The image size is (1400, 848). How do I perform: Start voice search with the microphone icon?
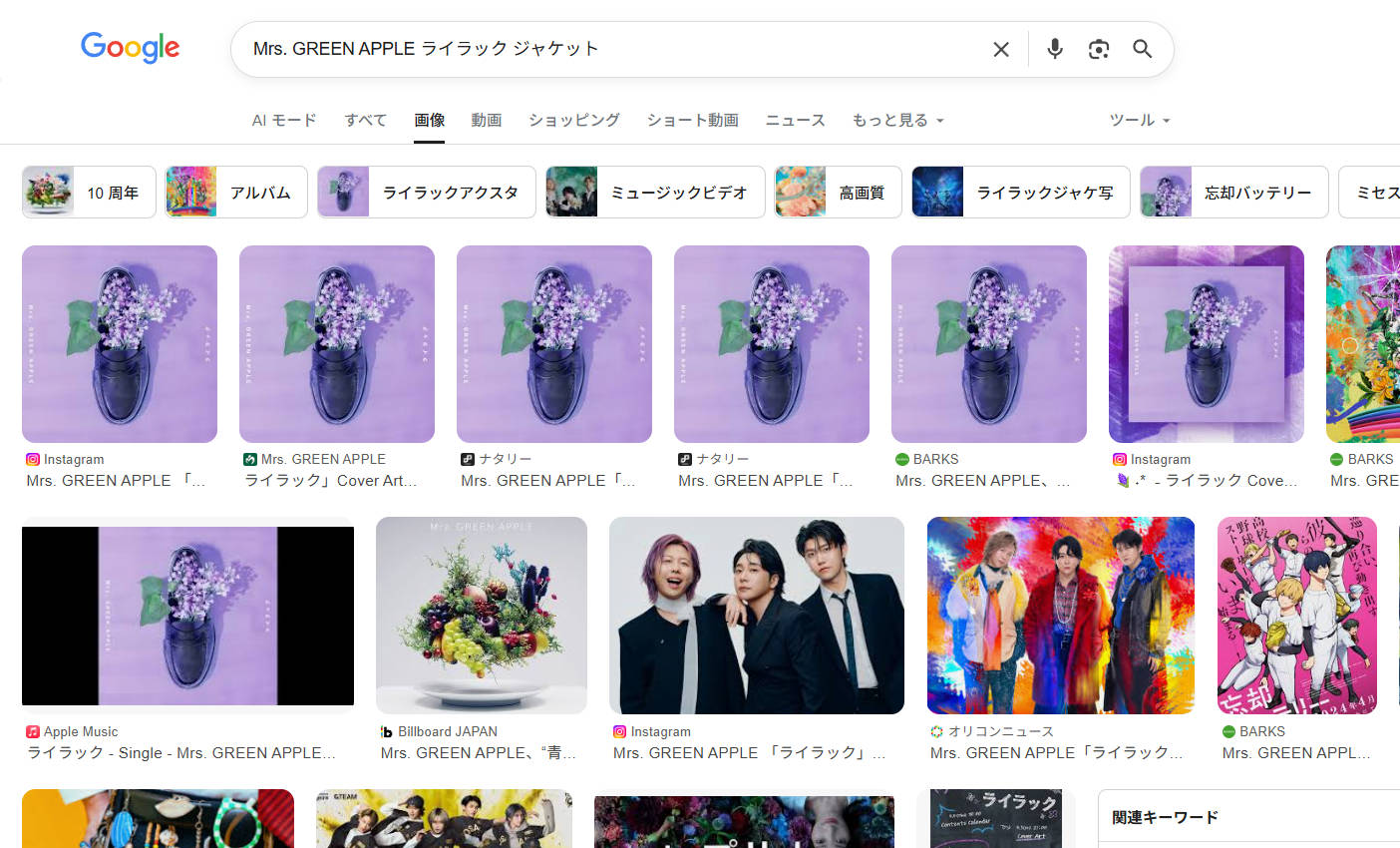pos(1054,48)
